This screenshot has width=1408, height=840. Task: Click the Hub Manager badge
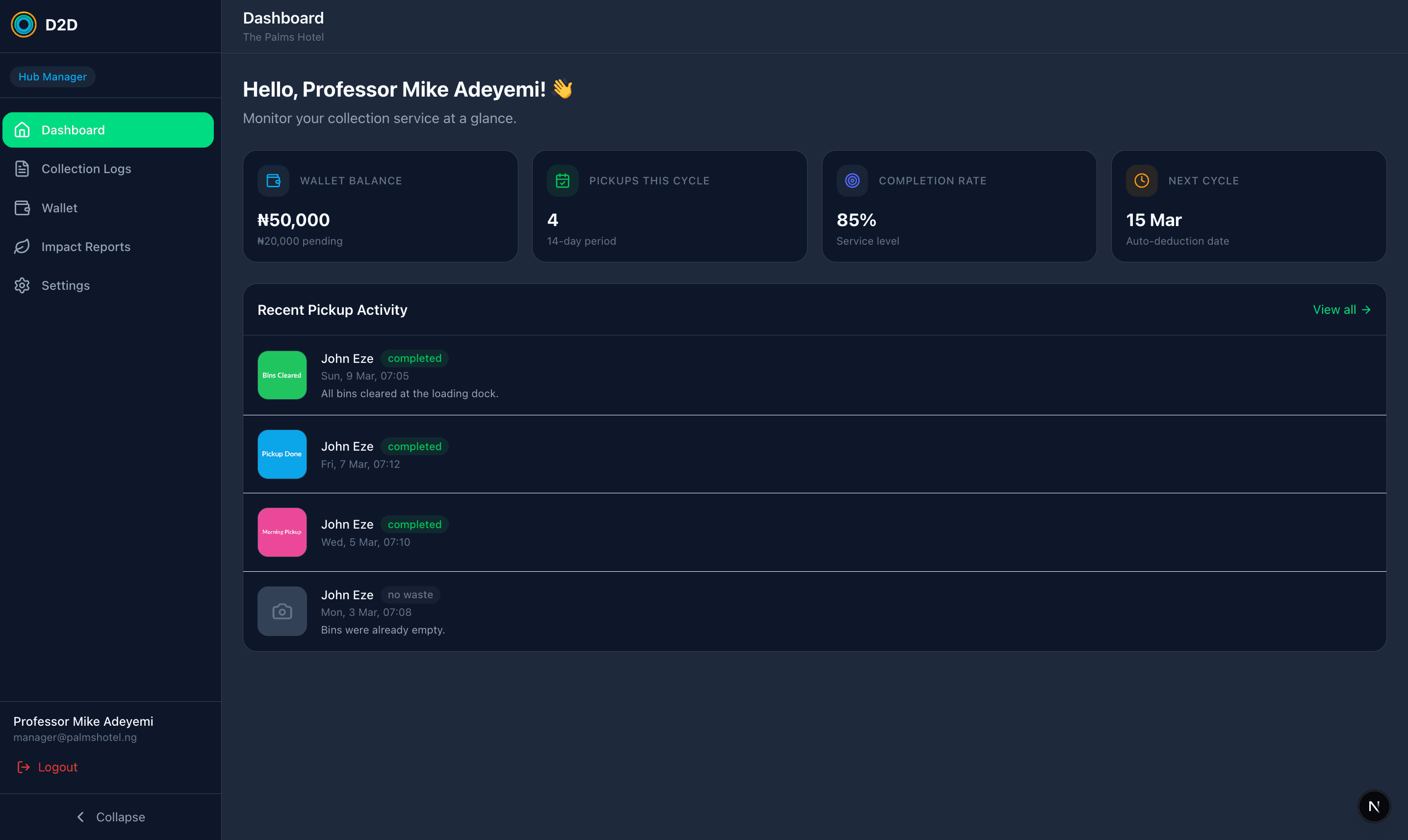(x=52, y=76)
